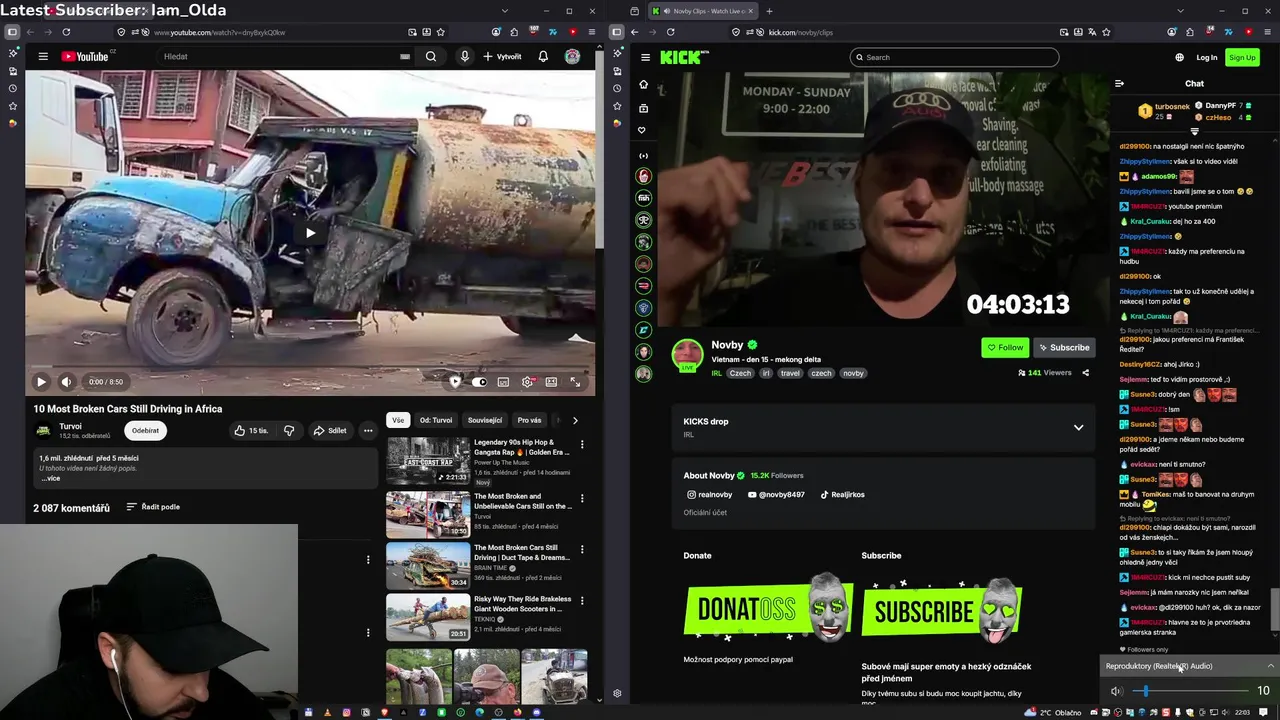
Task: Start YouTube voice search with the microphone
Action: tap(465, 57)
